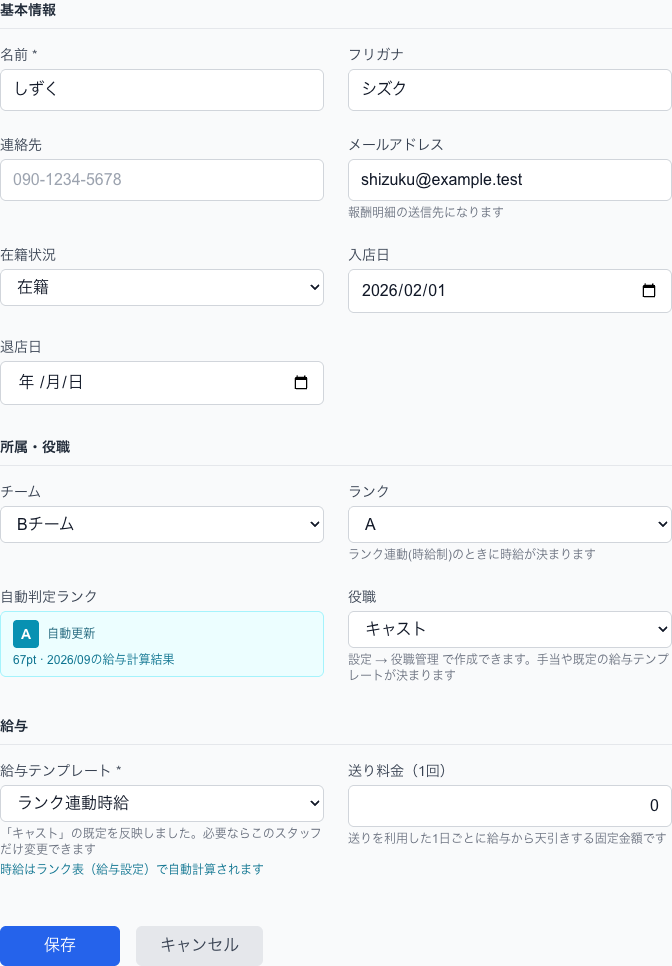Click the 67pt 給与計算結果 text
The height and width of the screenshot is (966, 672).
(x=94, y=660)
